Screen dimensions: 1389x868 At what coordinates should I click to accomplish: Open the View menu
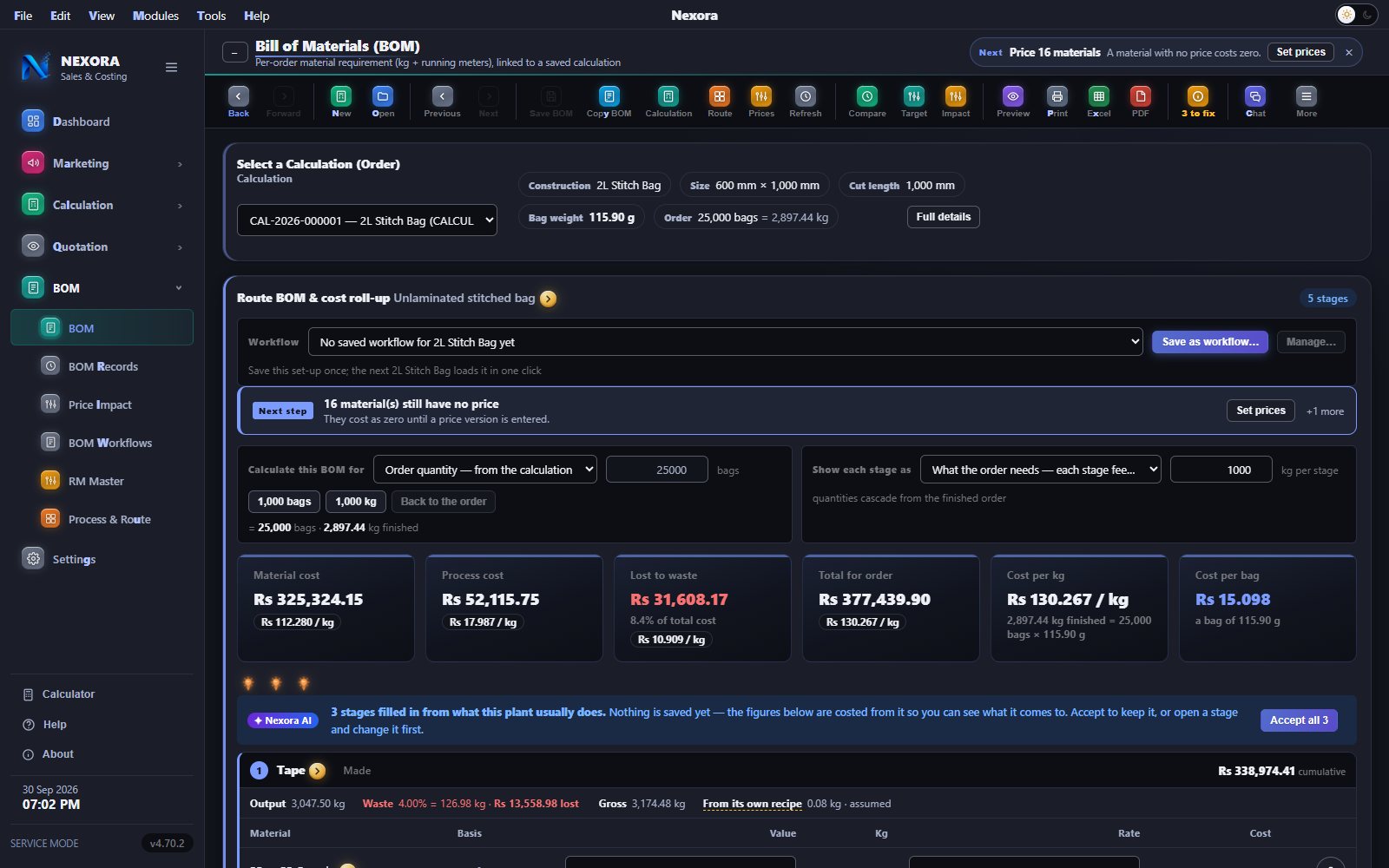point(102,16)
